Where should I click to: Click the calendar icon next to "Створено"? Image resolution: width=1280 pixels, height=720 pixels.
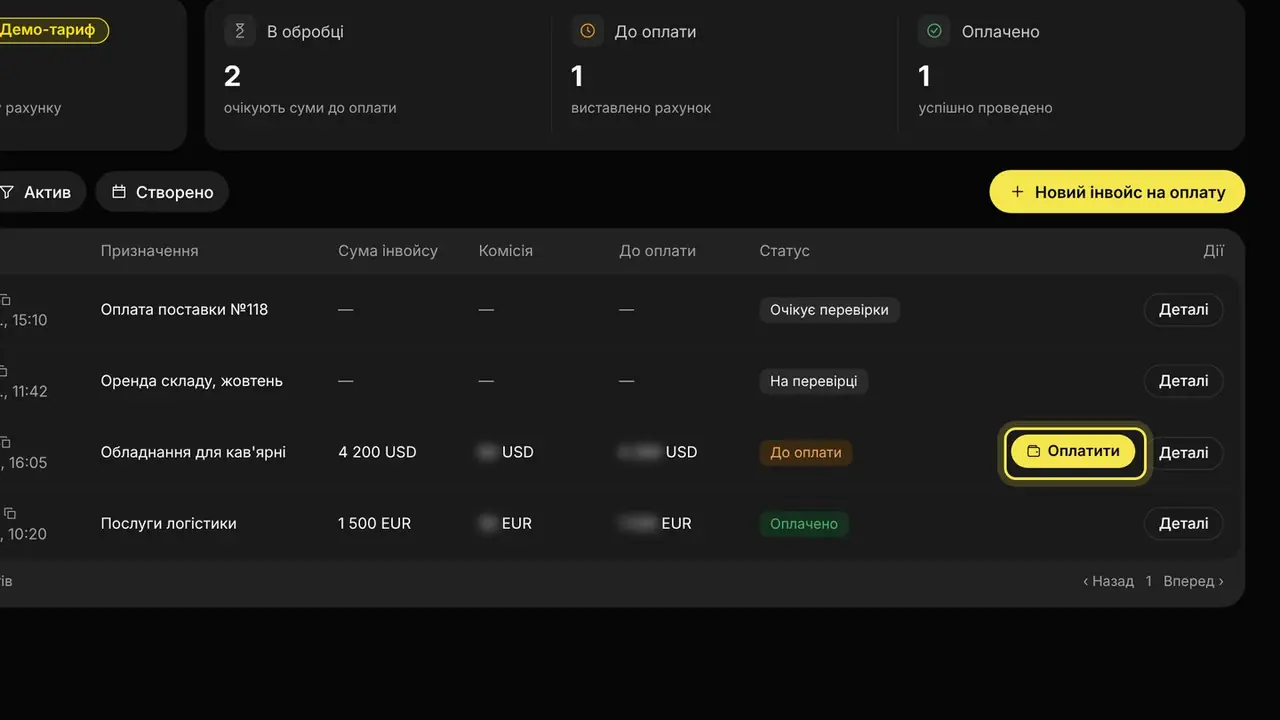coord(119,192)
